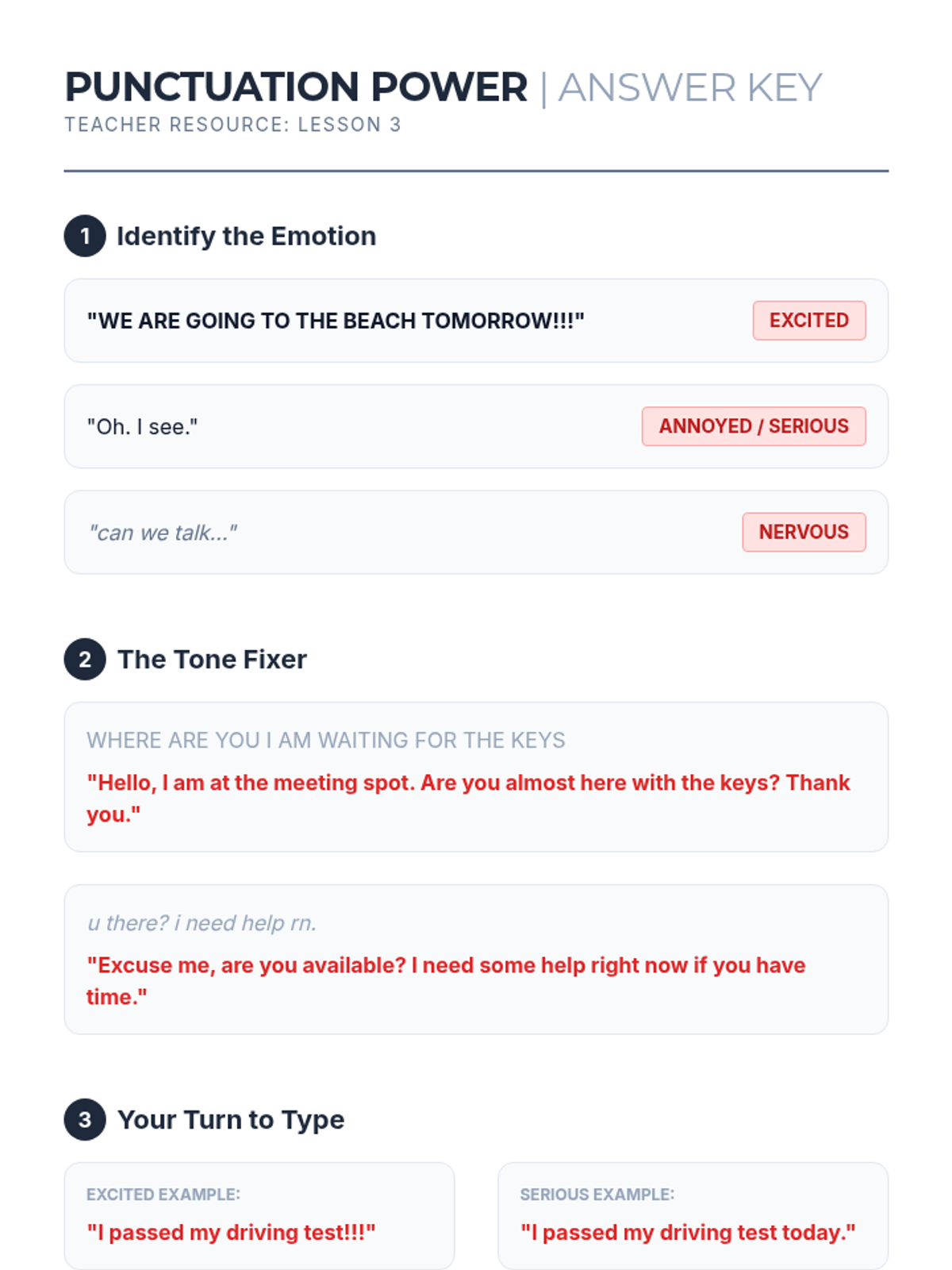This screenshot has height=1270, width=952.
Task: Click the Serious Example card
Action: [692, 1215]
